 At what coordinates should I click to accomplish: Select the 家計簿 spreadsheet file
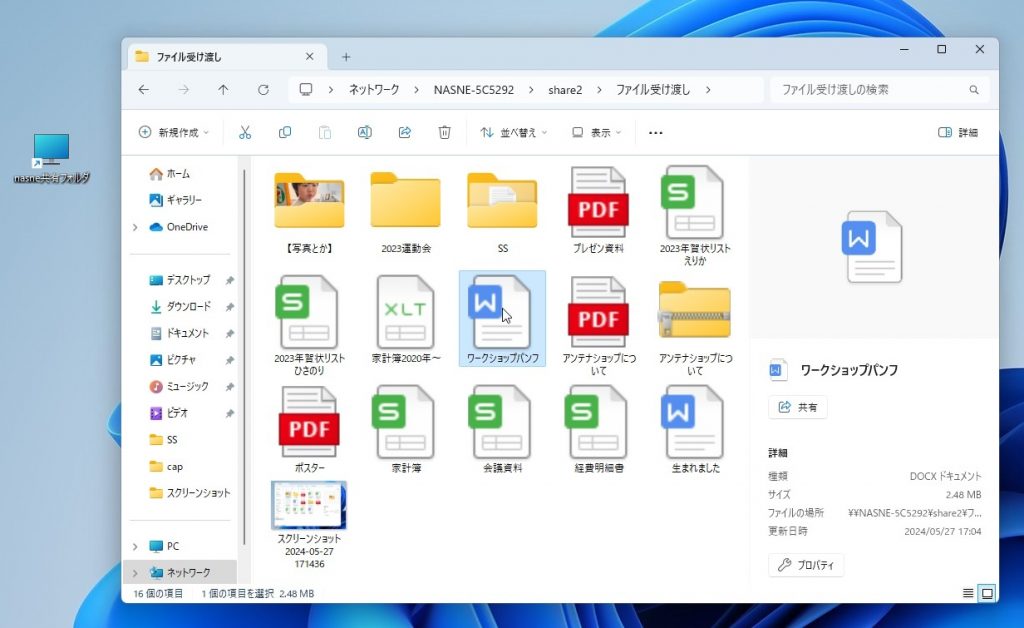tap(406, 429)
